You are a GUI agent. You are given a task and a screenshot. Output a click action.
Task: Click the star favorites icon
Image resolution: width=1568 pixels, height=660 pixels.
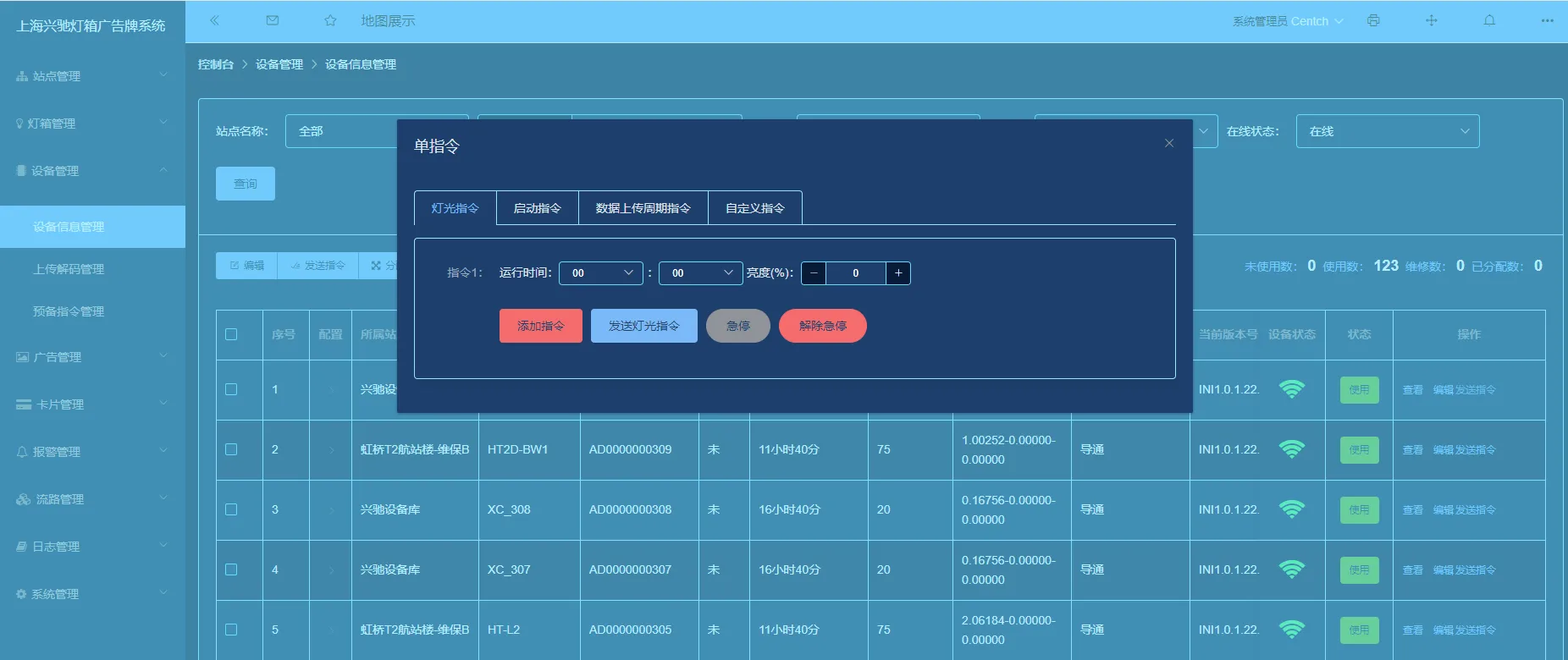tap(330, 20)
